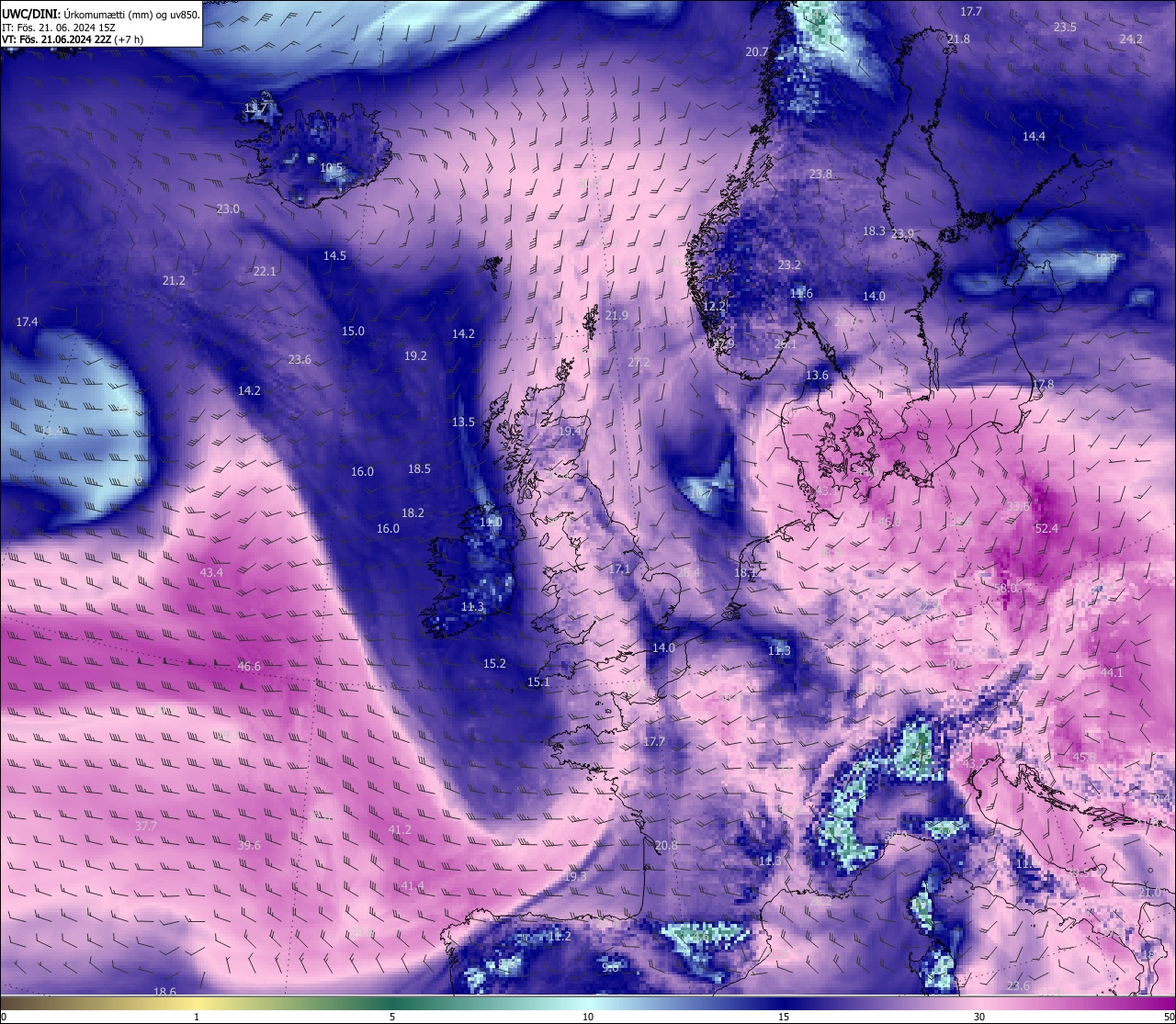Click the 17.4 value on the map
Screen dimensions: 1176x1024
pos(28,321)
